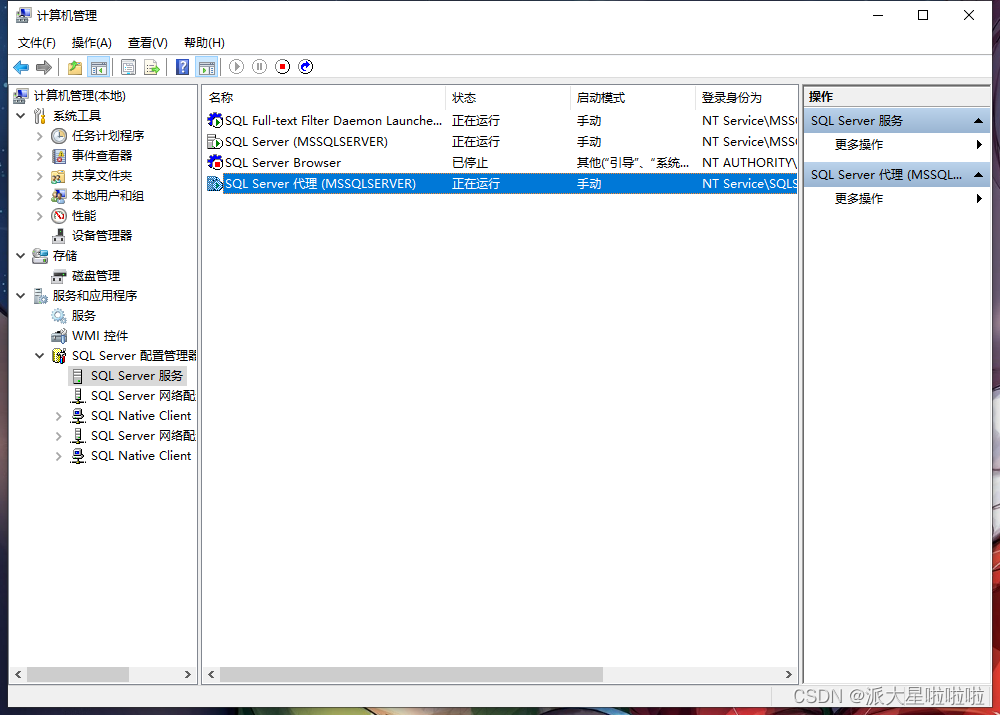Click the SQL Server (MSSQLSERVER) service icon
Image resolution: width=1000 pixels, height=715 pixels.
(215, 142)
